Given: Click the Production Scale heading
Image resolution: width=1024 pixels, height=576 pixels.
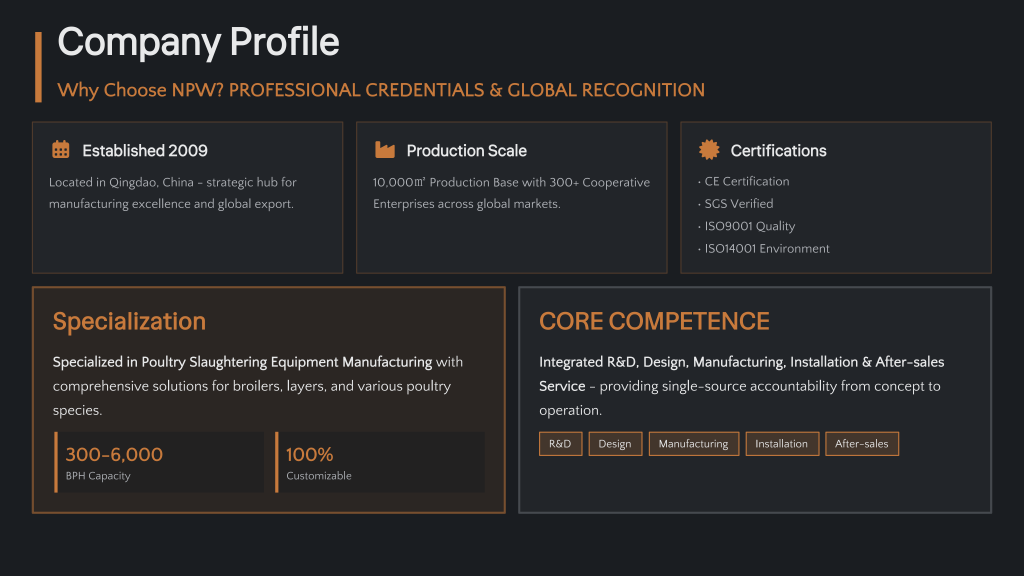Looking at the screenshot, I should 466,151.
